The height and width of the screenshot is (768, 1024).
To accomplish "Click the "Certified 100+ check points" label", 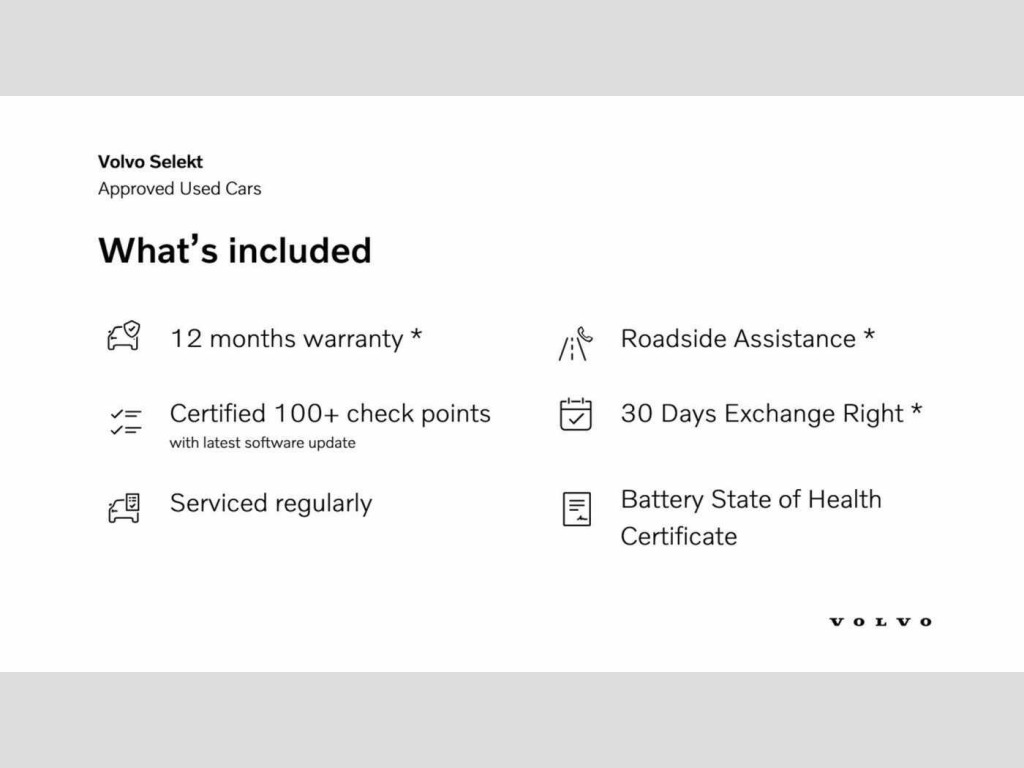I will [330, 414].
